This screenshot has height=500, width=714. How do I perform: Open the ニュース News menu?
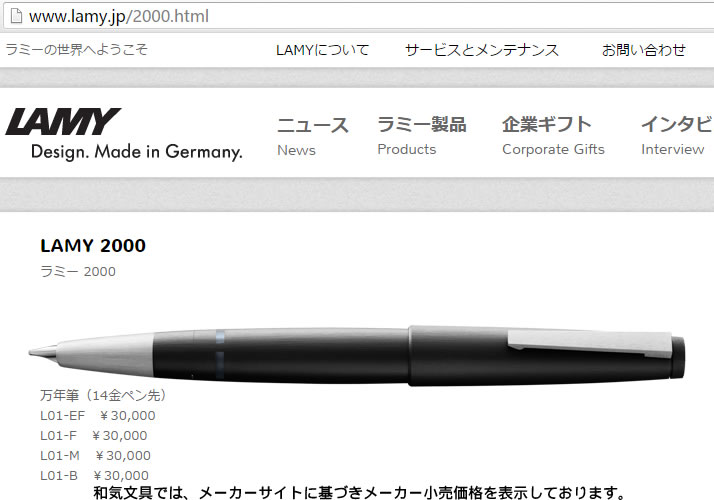[313, 135]
